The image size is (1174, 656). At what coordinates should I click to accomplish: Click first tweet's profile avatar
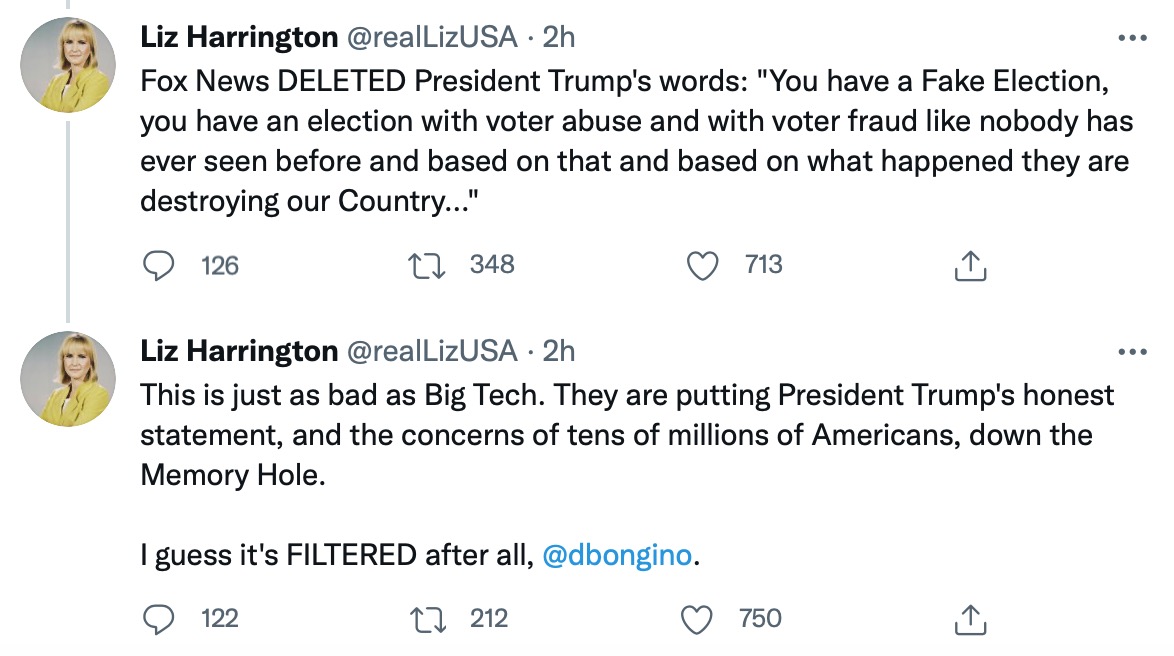tap(68, 64)
